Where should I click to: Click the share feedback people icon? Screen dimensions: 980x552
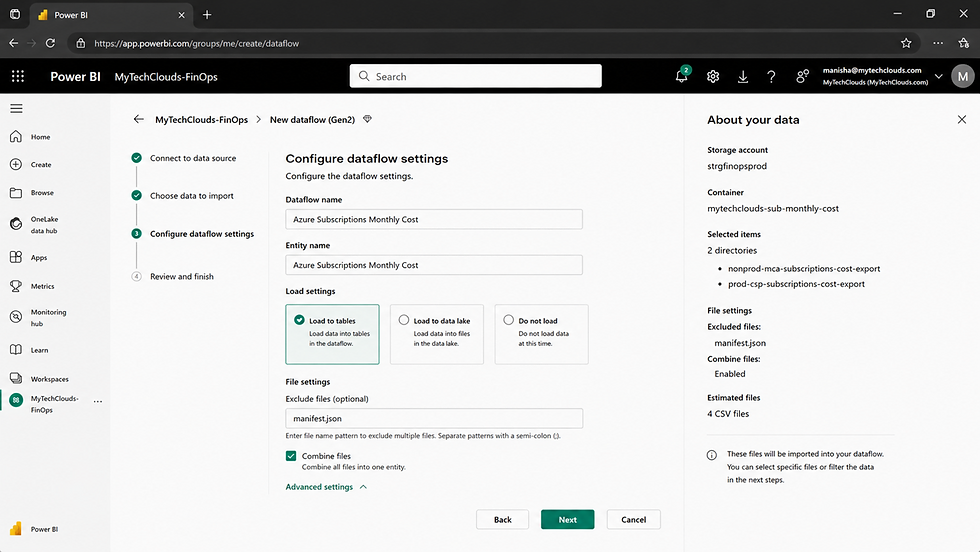coord(802,76)
